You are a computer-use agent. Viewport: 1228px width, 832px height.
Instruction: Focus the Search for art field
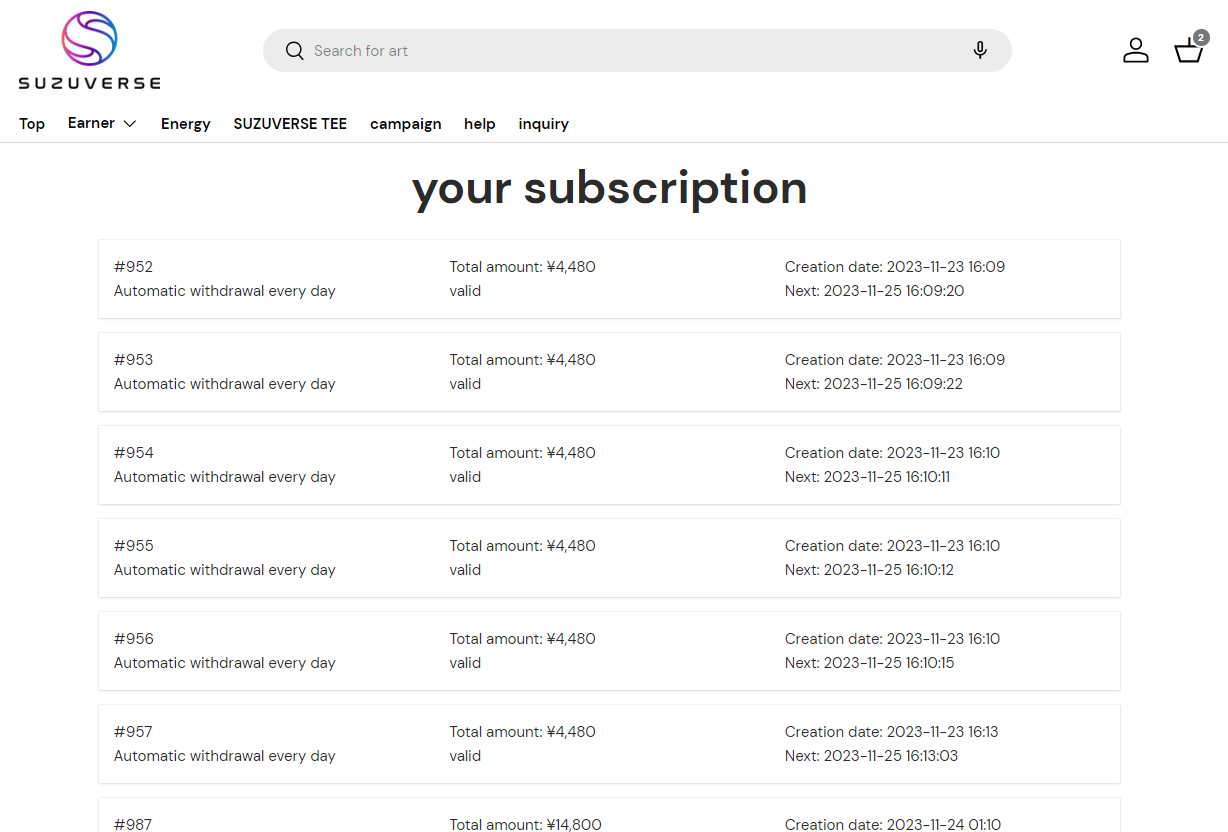630,51
